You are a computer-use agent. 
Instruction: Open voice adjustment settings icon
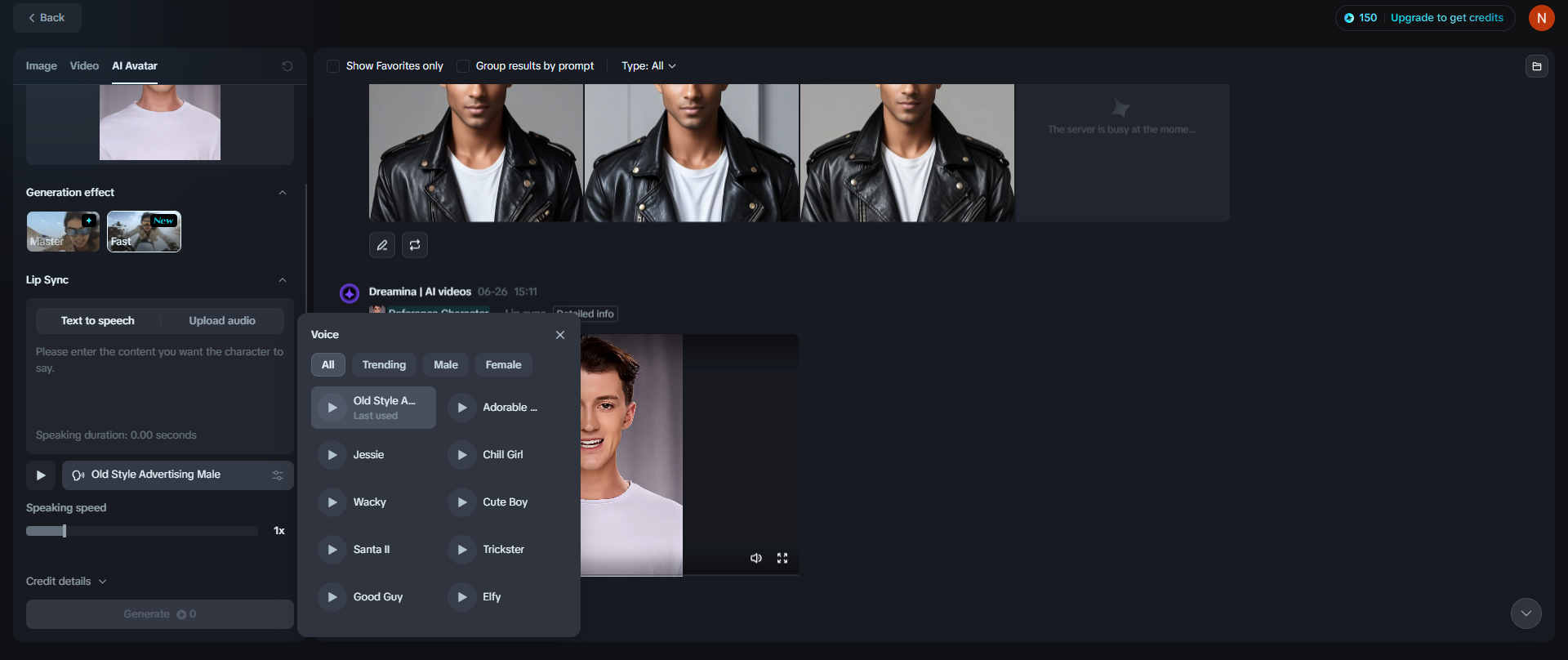(278, 475)
